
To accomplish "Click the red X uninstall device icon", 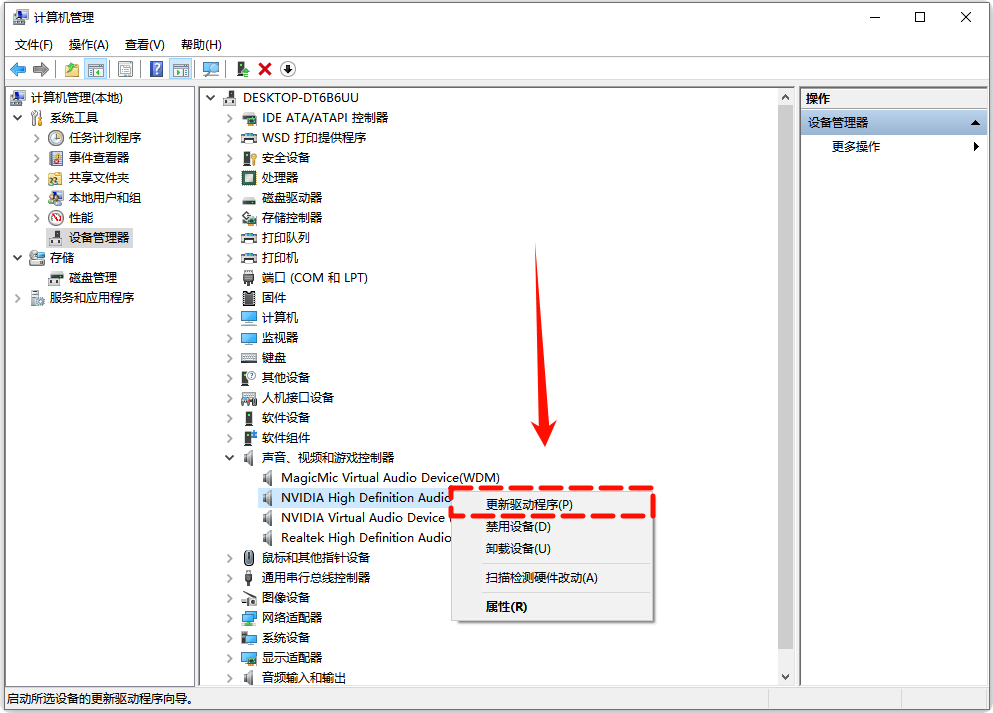I will tap(265, 69).
